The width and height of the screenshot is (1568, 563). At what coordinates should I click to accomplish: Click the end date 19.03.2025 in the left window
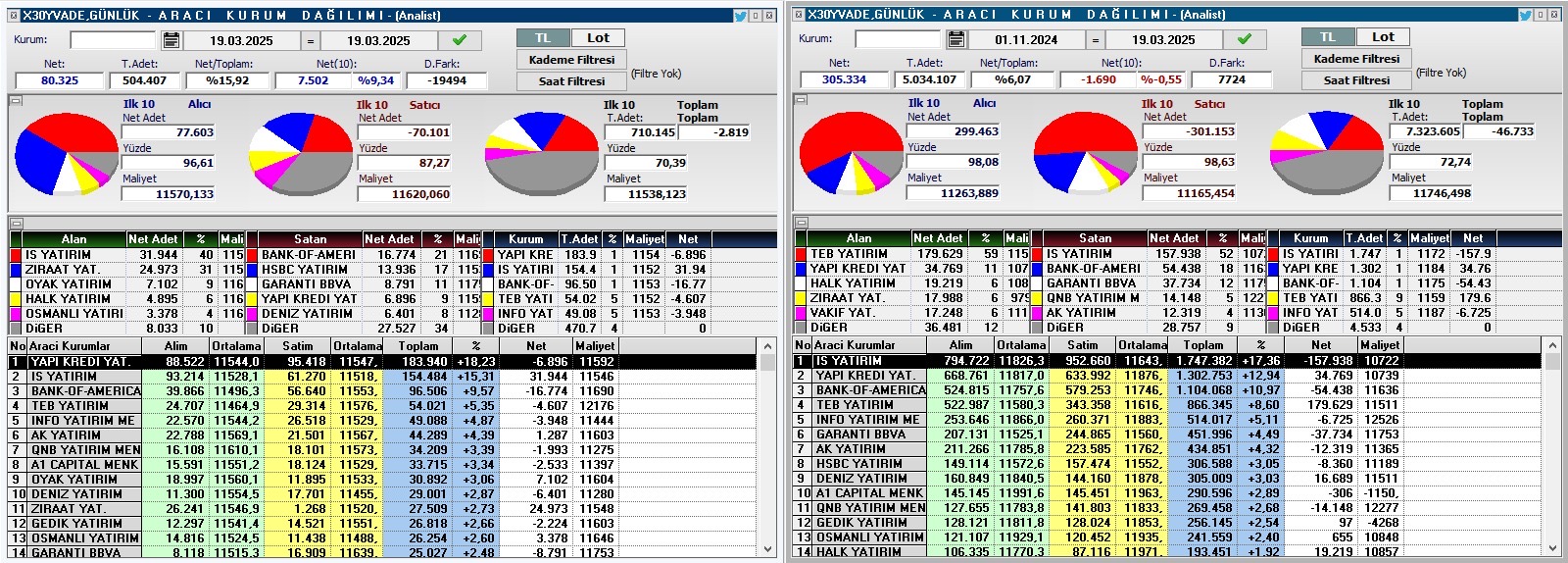(x=378, y=40)
